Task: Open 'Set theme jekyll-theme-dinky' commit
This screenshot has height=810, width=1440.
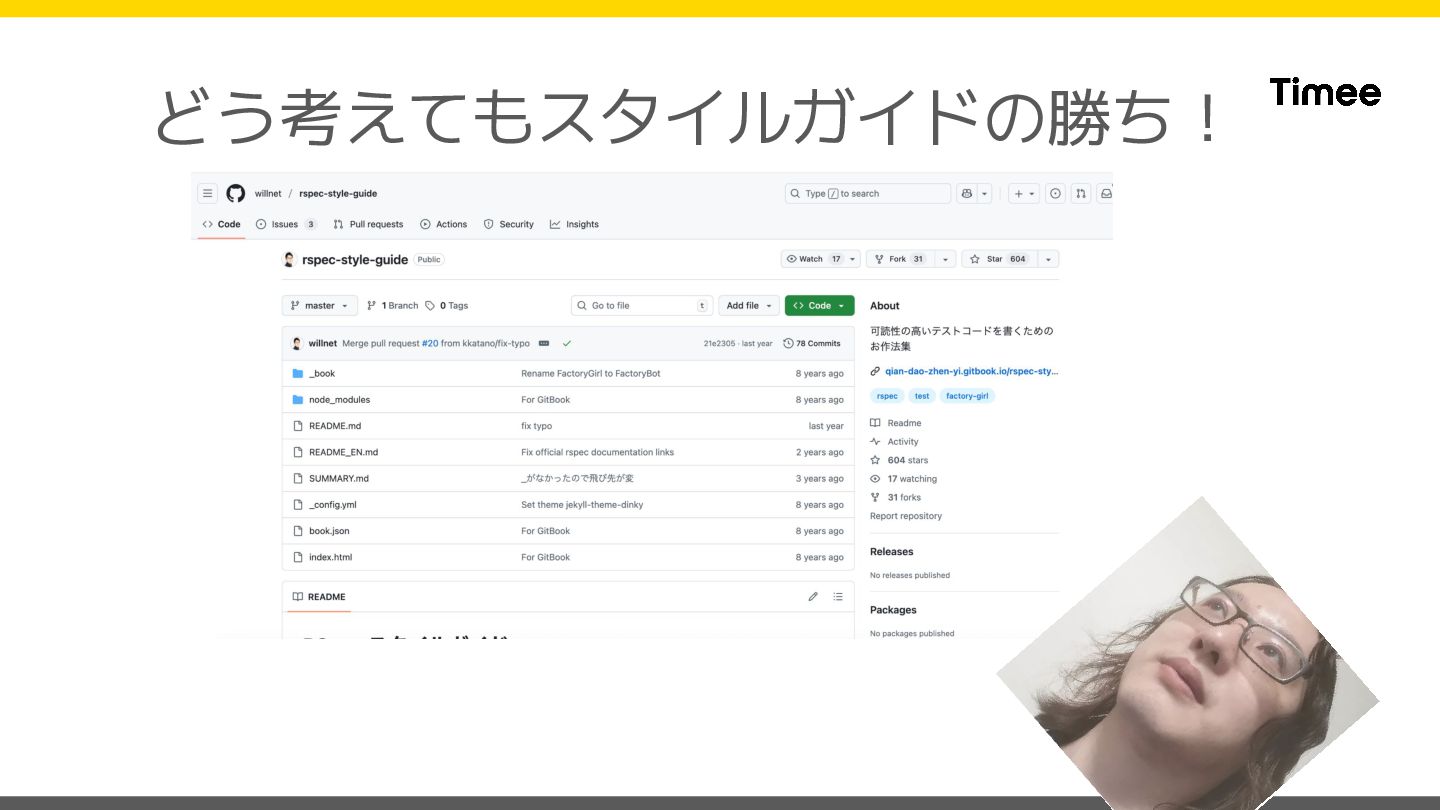Action: tap(582, 505)
